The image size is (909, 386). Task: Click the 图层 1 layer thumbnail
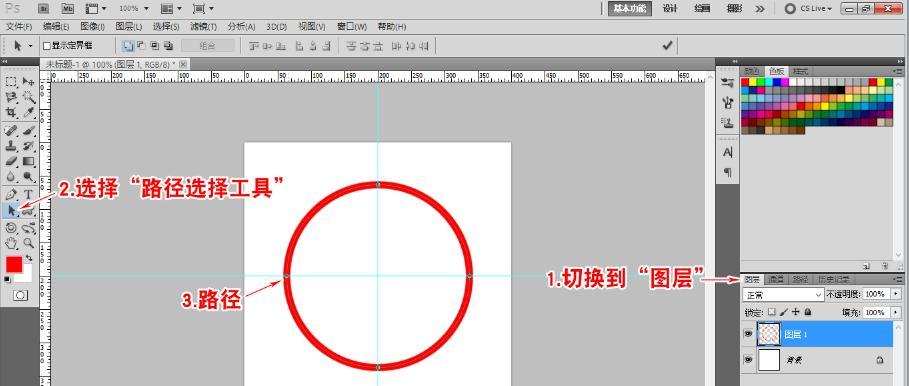(x=769, y=334)
